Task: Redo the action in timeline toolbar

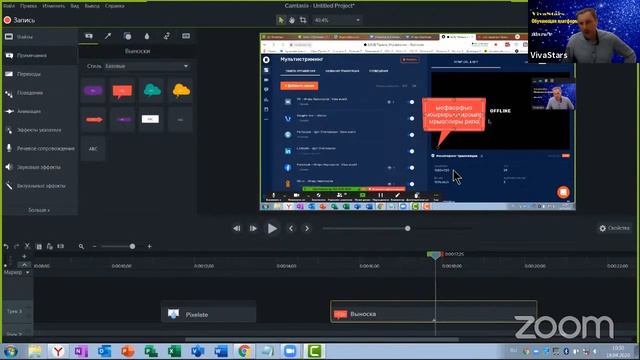Action: 16,247
